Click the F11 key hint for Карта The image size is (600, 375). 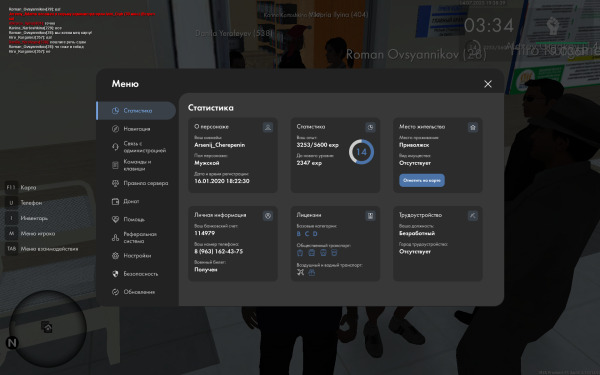click(11, 187)
